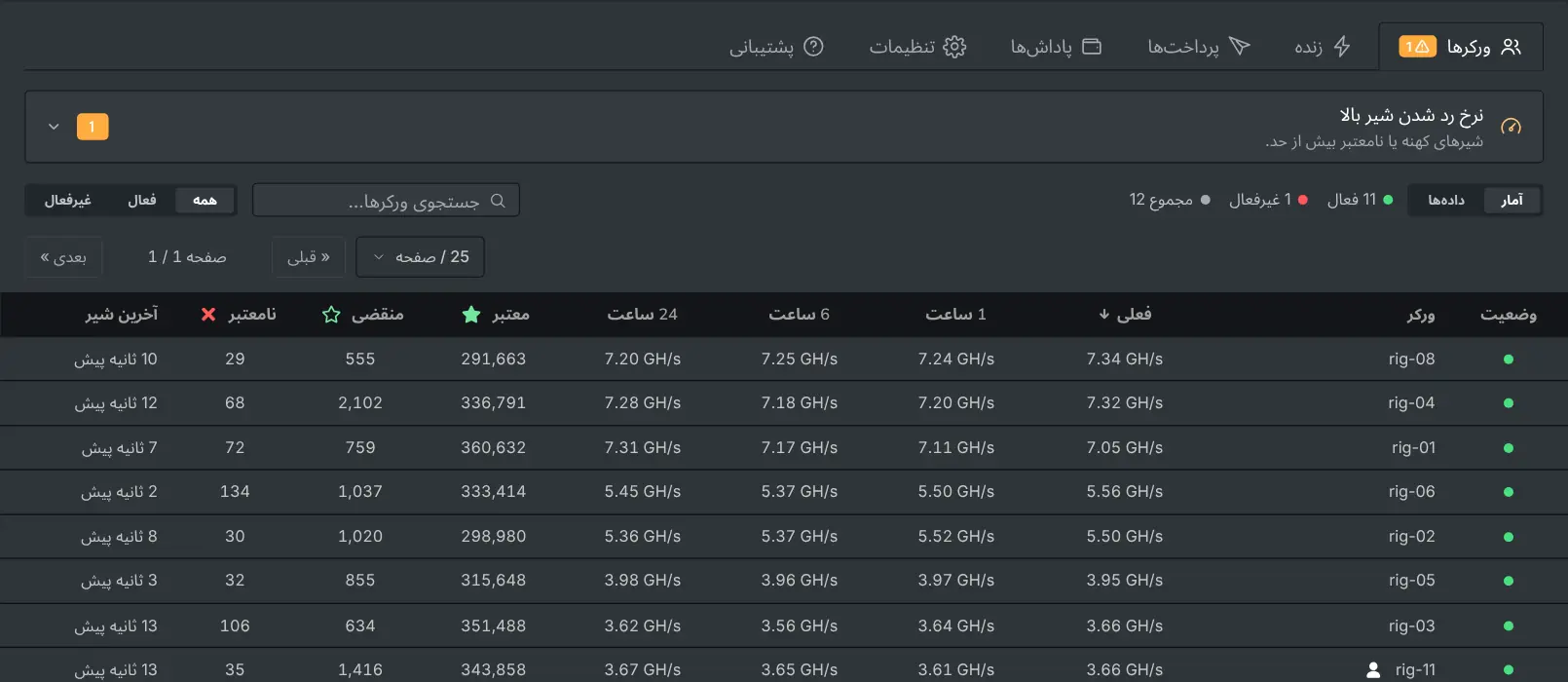Open the 25 / صفحه page size dropdown
This screenshot has width=1568, height=682.
420,257
